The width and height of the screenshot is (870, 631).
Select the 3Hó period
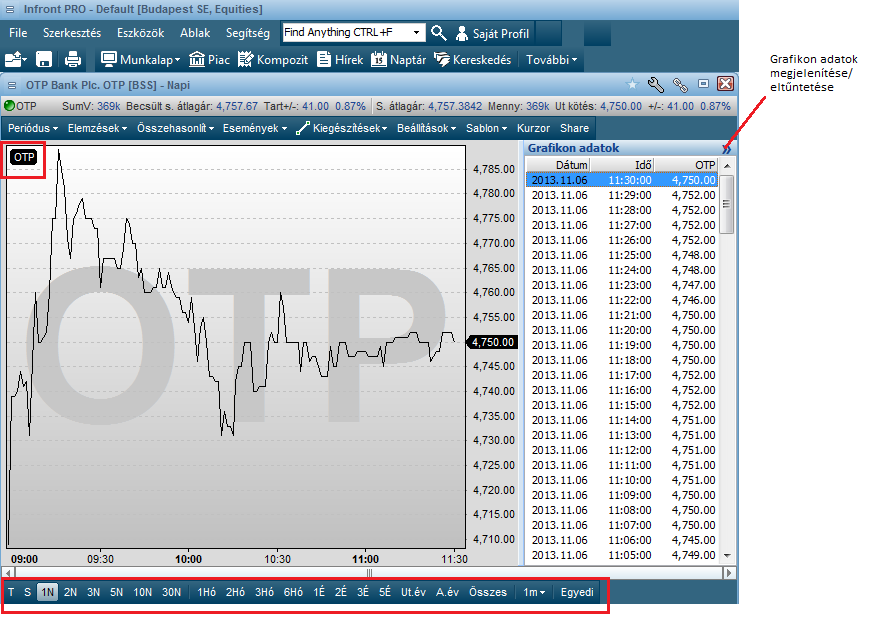(264, 592)
